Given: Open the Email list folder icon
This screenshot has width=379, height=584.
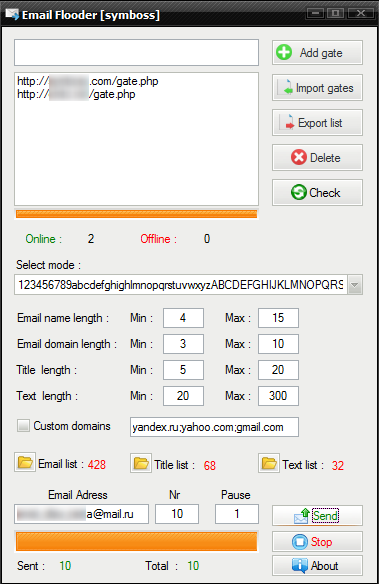Looking at the screenshot, I should tap(25, 463).
